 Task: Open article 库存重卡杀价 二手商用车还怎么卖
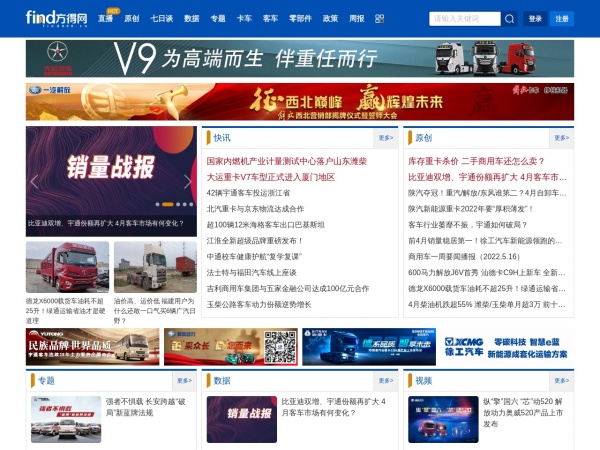476,161
